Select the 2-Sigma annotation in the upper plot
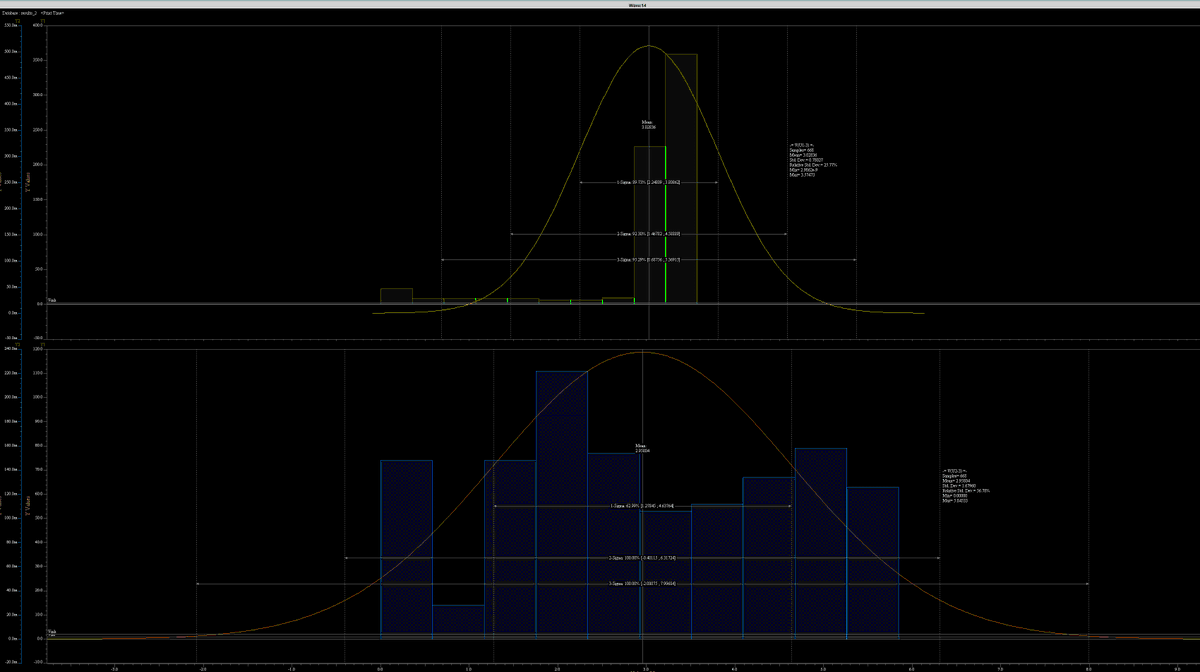This screenshot has height=672, width=1200. pyautogui.click(x=649, y=234)
